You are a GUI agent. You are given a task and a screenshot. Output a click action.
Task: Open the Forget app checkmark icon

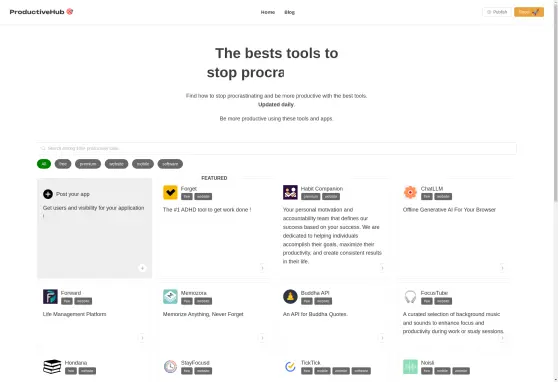coord(170,192)
